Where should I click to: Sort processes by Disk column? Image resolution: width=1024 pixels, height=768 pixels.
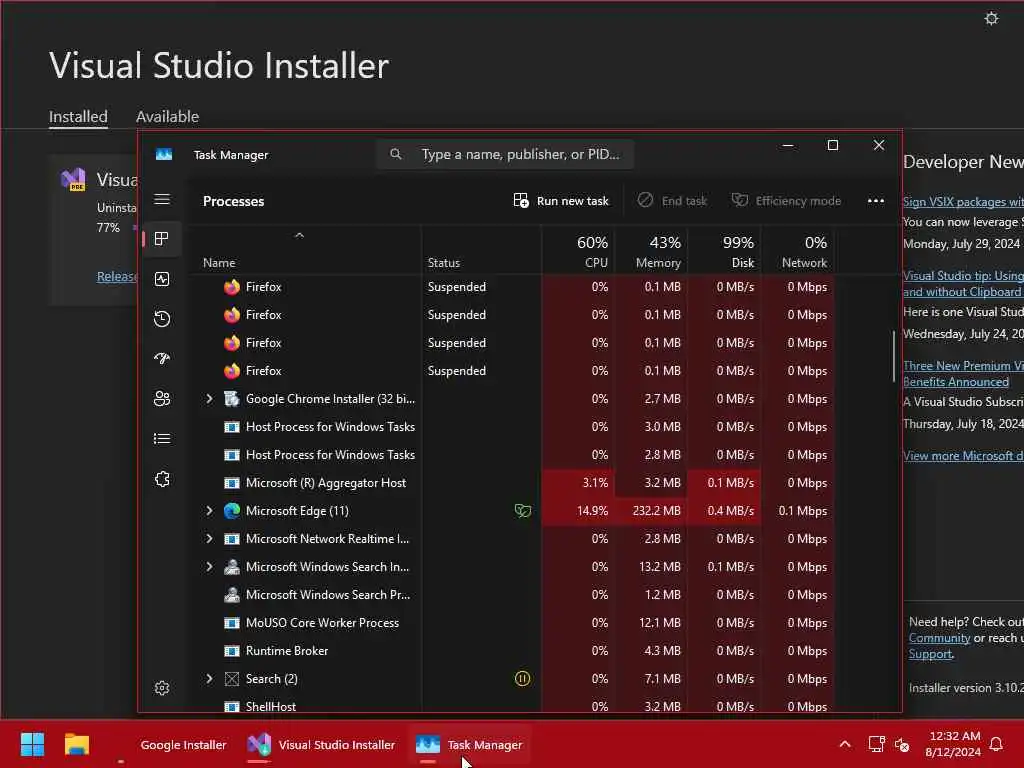point(724,251)
